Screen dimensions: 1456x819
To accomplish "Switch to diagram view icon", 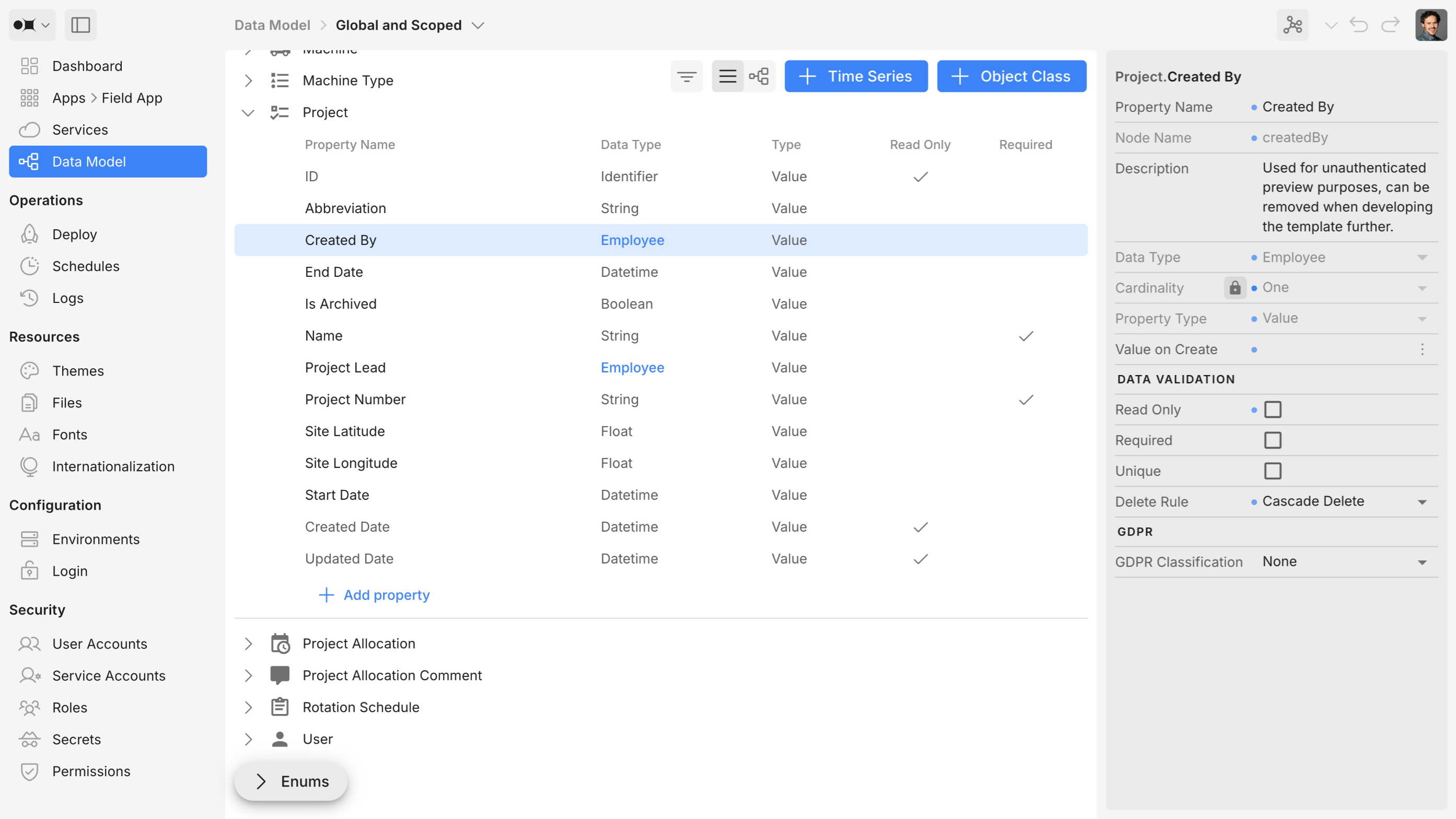I will pos(759,76).
